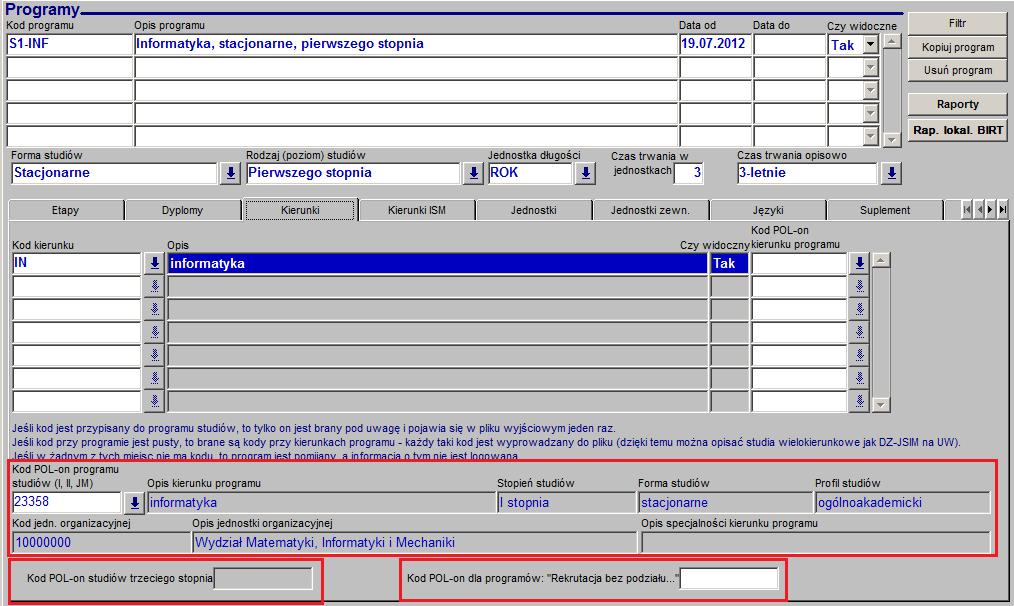Click Czas trwania opisowo field showing 3-letnie
Screen dimensions: 1014x606
click(x=807, y=173)
